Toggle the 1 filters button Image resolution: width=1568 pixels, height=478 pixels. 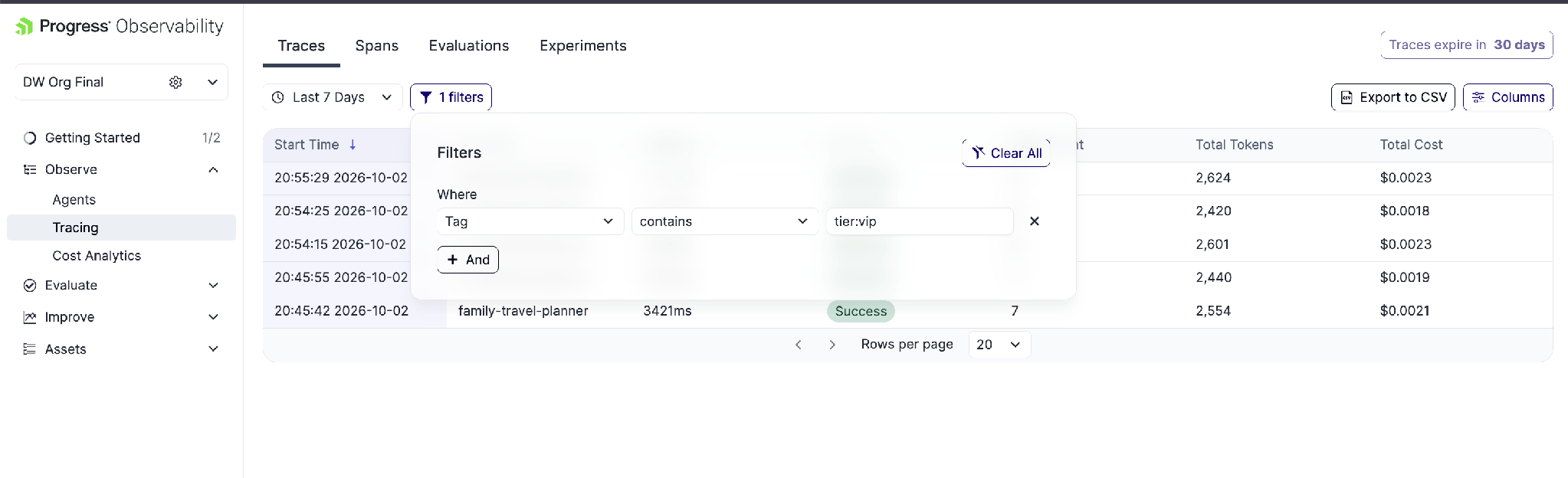(x=451, y=97)
